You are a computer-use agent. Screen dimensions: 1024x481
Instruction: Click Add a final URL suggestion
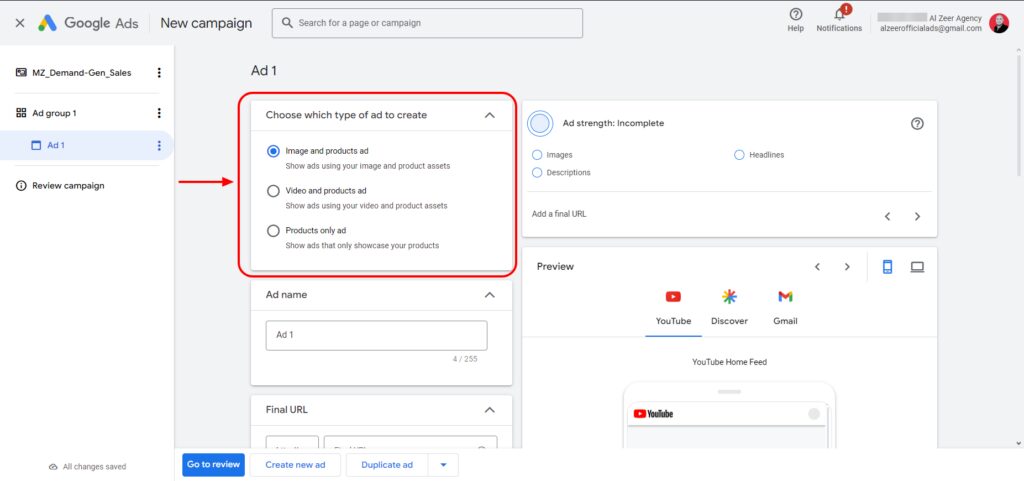pos(559,214)
